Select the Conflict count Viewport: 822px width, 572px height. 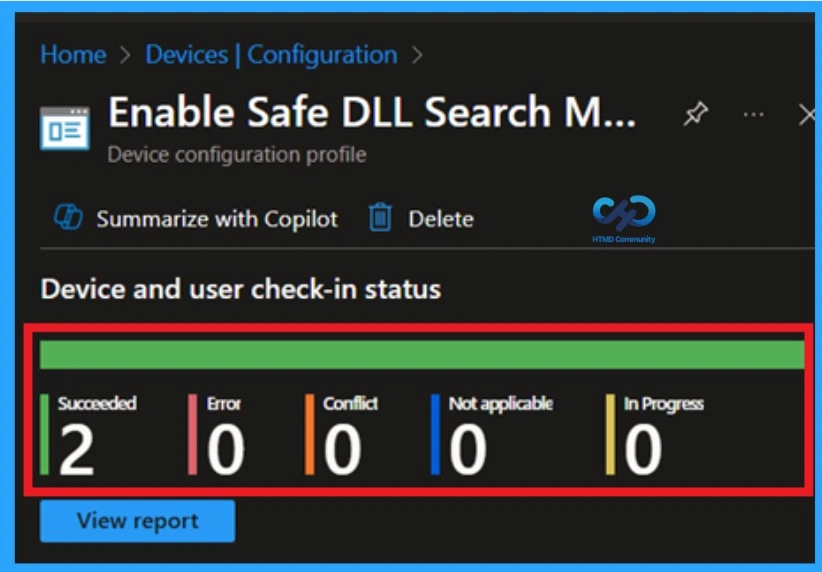point(342,450)
